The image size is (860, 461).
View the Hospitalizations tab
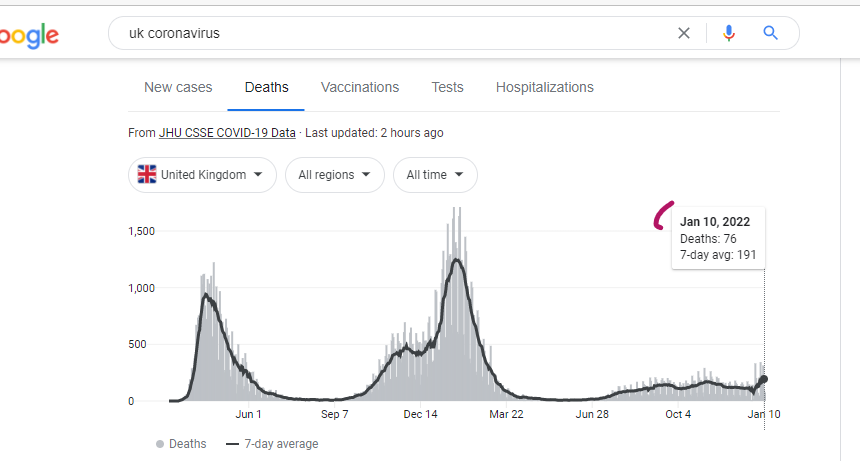(x=544, y=87)
